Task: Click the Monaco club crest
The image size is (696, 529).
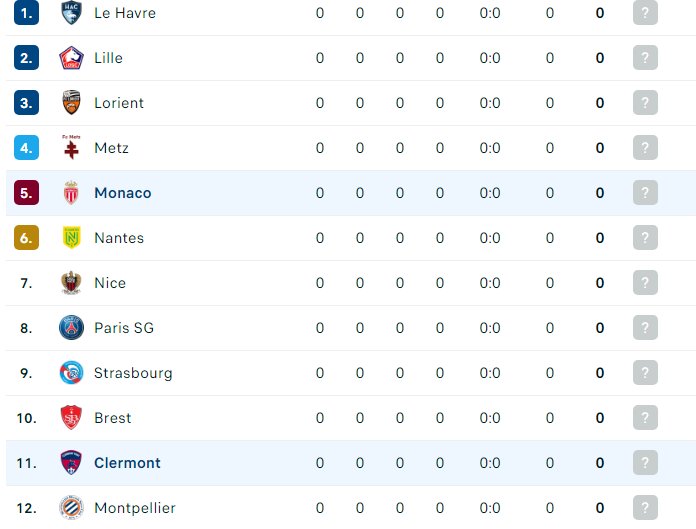Action: click(x=71, y=193)
